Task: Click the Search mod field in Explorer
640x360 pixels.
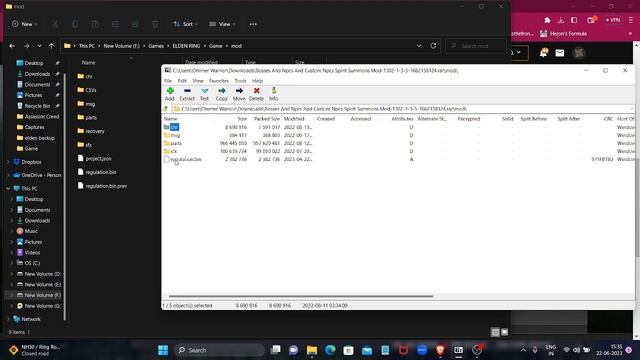Action: 476,46
